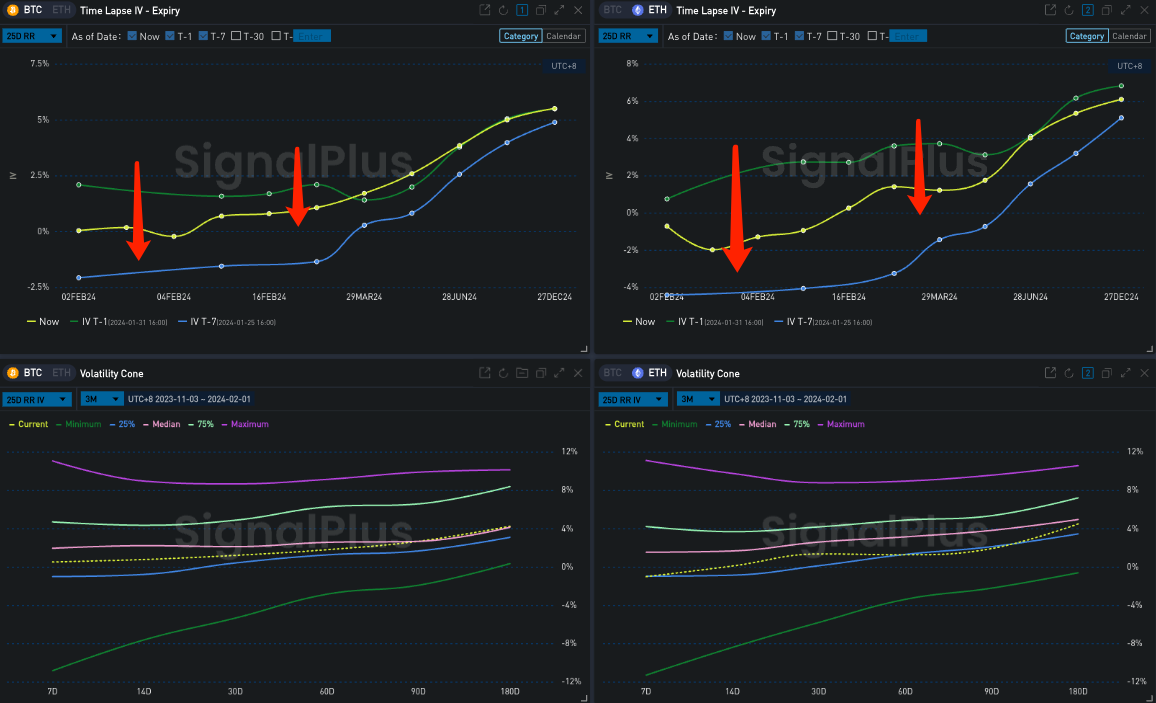
Task: Click the folder icon in BTC Volatility Cone panel
Action: 521,373
